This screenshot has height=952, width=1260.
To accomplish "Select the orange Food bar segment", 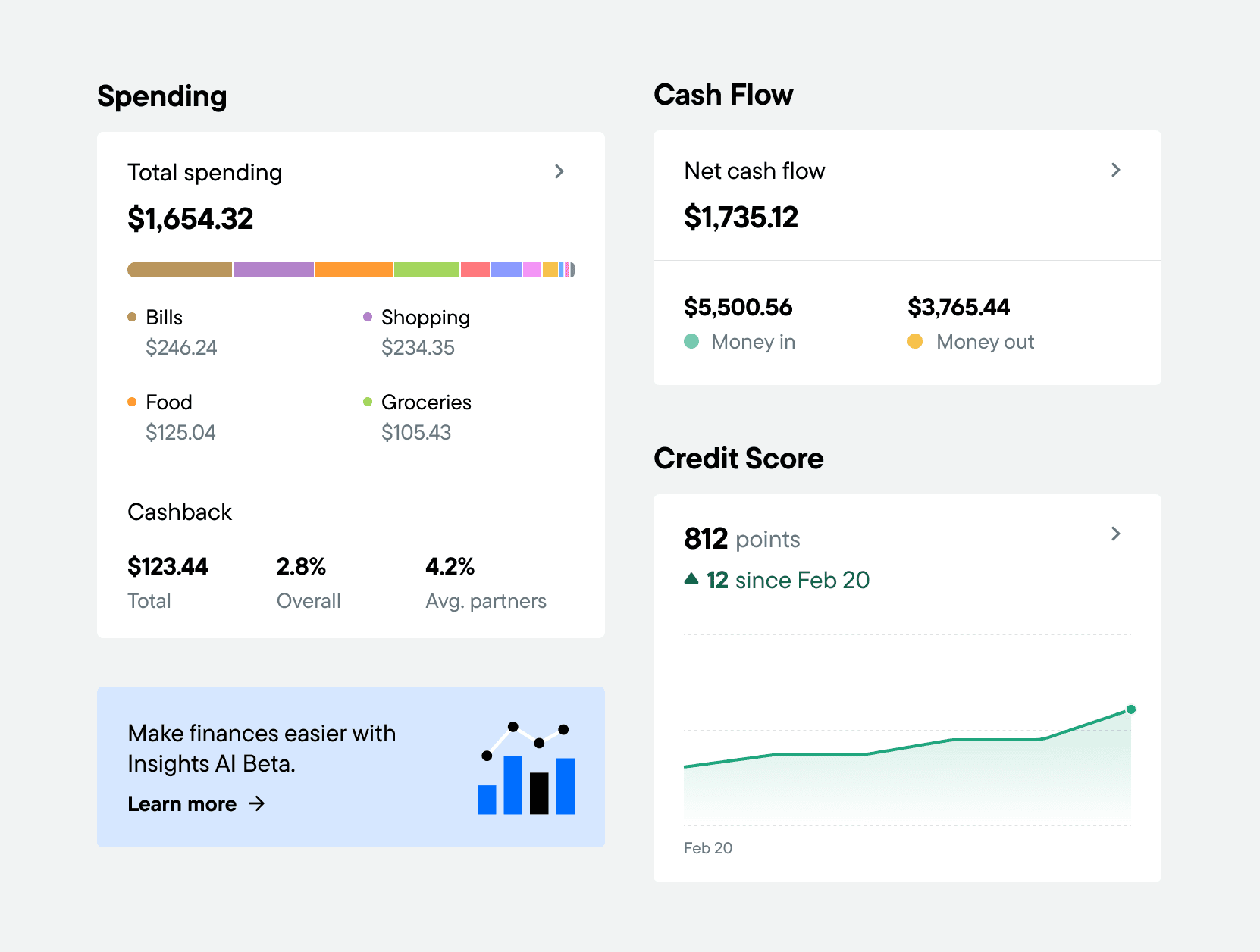I will pyautogui.click(x=353, y=270).
